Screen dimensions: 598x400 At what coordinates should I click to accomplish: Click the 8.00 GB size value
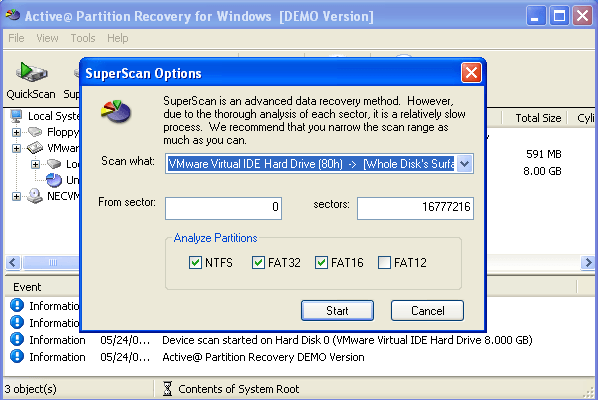[x=542, y=171]
